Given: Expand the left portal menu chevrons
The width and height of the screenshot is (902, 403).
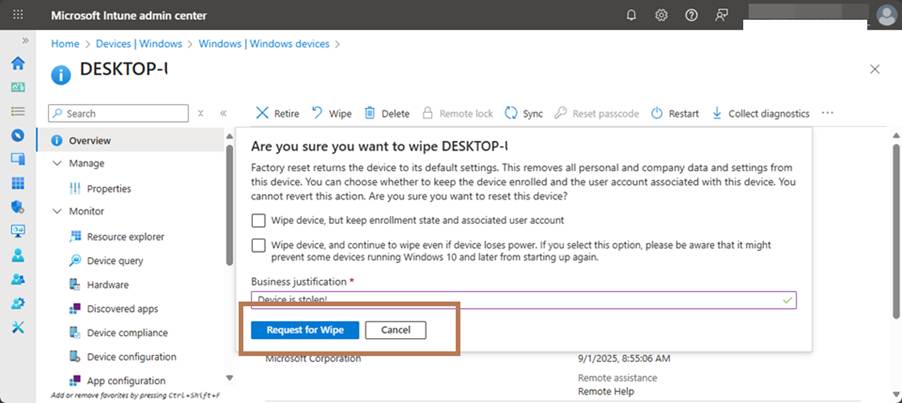Looking at the screenshot, I should (x=17, y=40).
